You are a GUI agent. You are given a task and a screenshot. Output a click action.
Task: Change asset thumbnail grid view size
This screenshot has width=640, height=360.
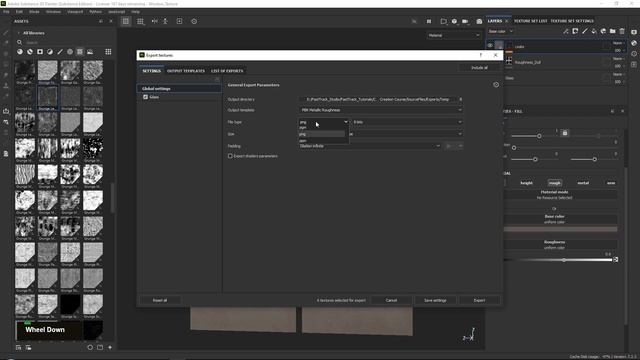click(x=108, y=52)
